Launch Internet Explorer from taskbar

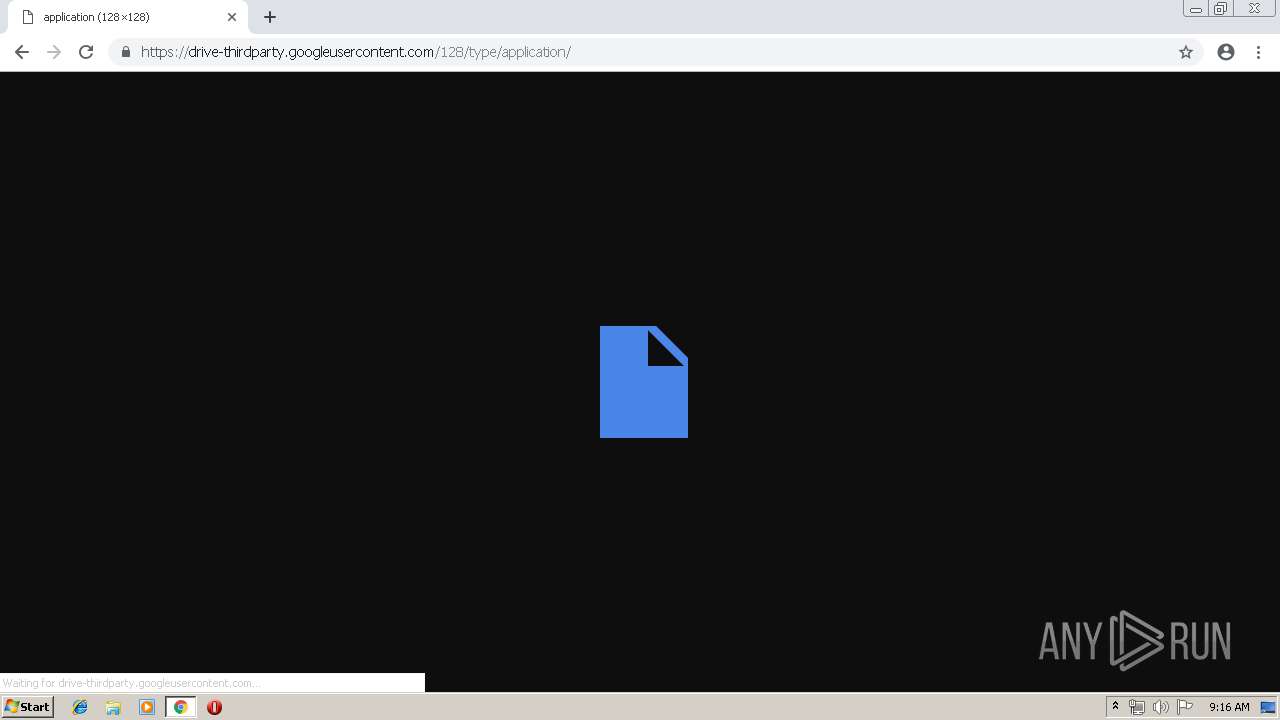pyautogui.click(x=80, y=707)
